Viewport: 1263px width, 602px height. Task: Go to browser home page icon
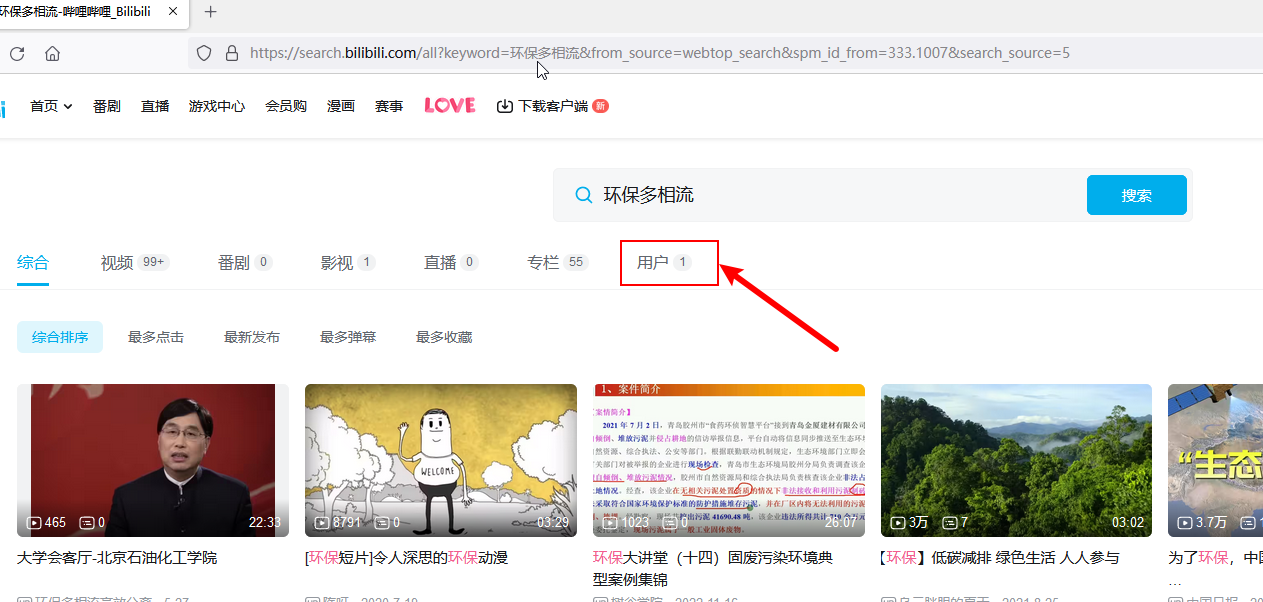point(53,53)
